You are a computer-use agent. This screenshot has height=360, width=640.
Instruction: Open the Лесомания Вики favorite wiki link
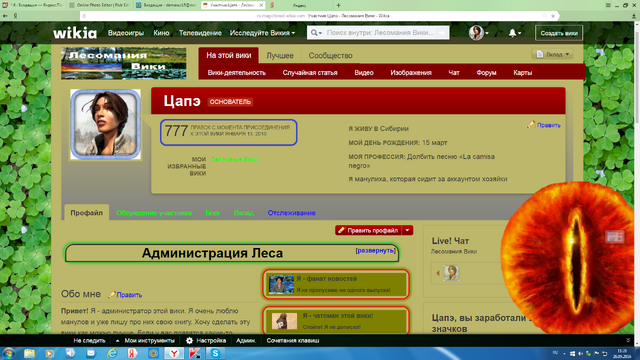pyautogui.click(x=234, y=159)
